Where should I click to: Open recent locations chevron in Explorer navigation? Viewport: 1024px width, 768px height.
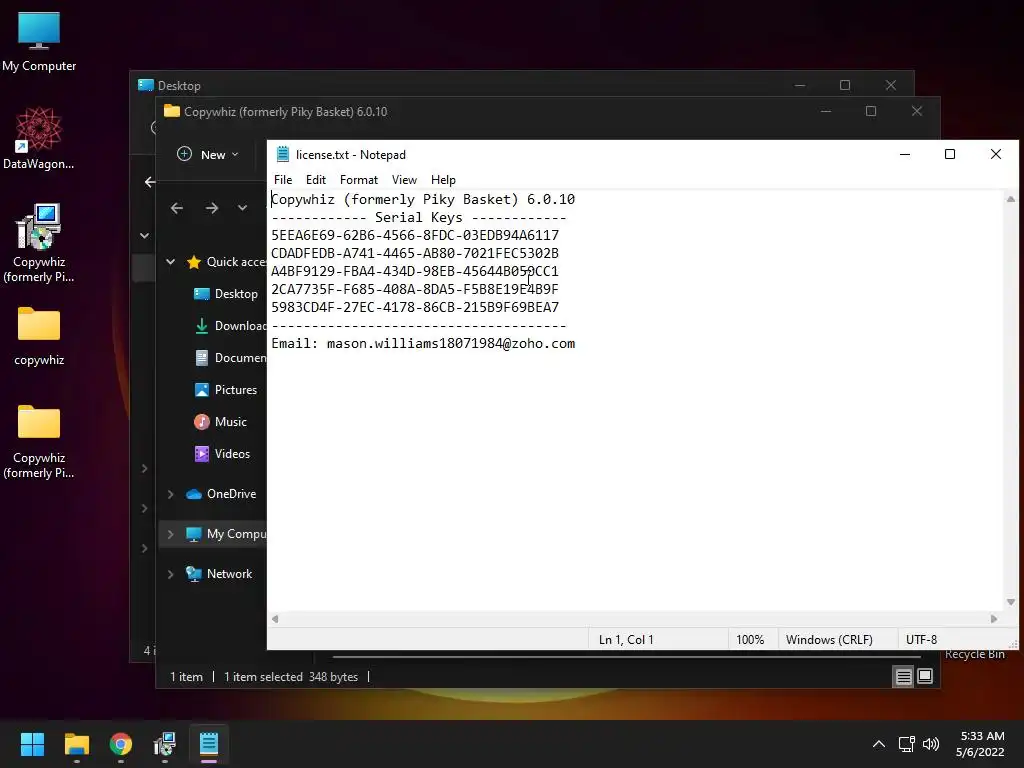242,208
